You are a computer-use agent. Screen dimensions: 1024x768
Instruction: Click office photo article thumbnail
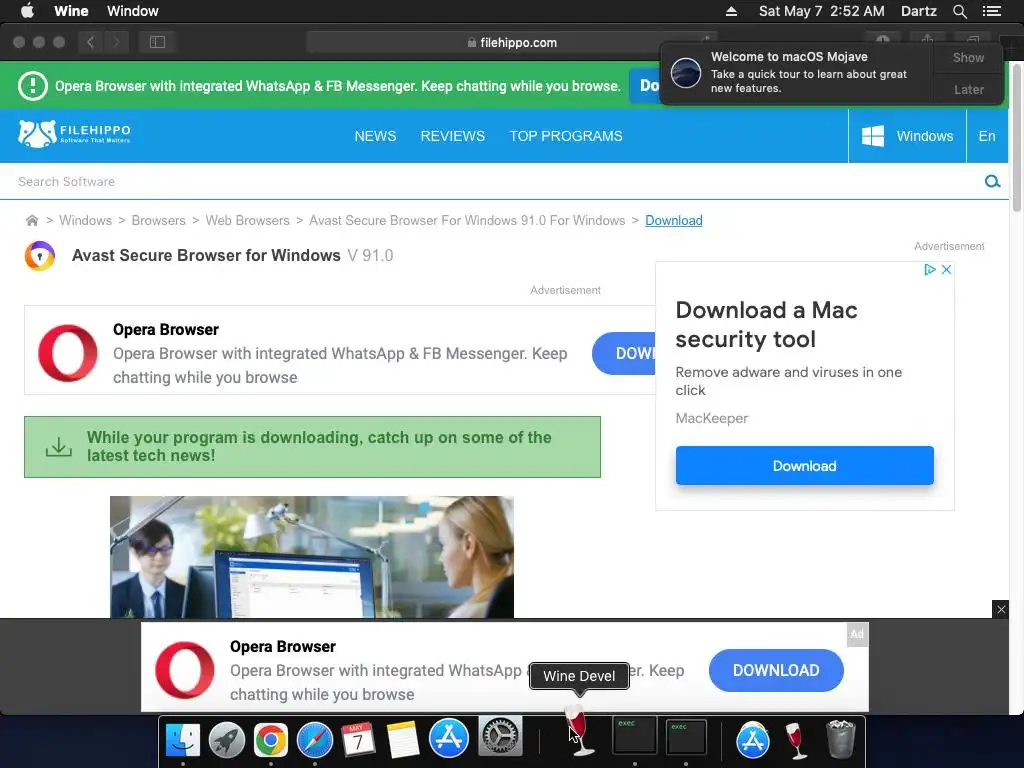(x=312, y=557)
